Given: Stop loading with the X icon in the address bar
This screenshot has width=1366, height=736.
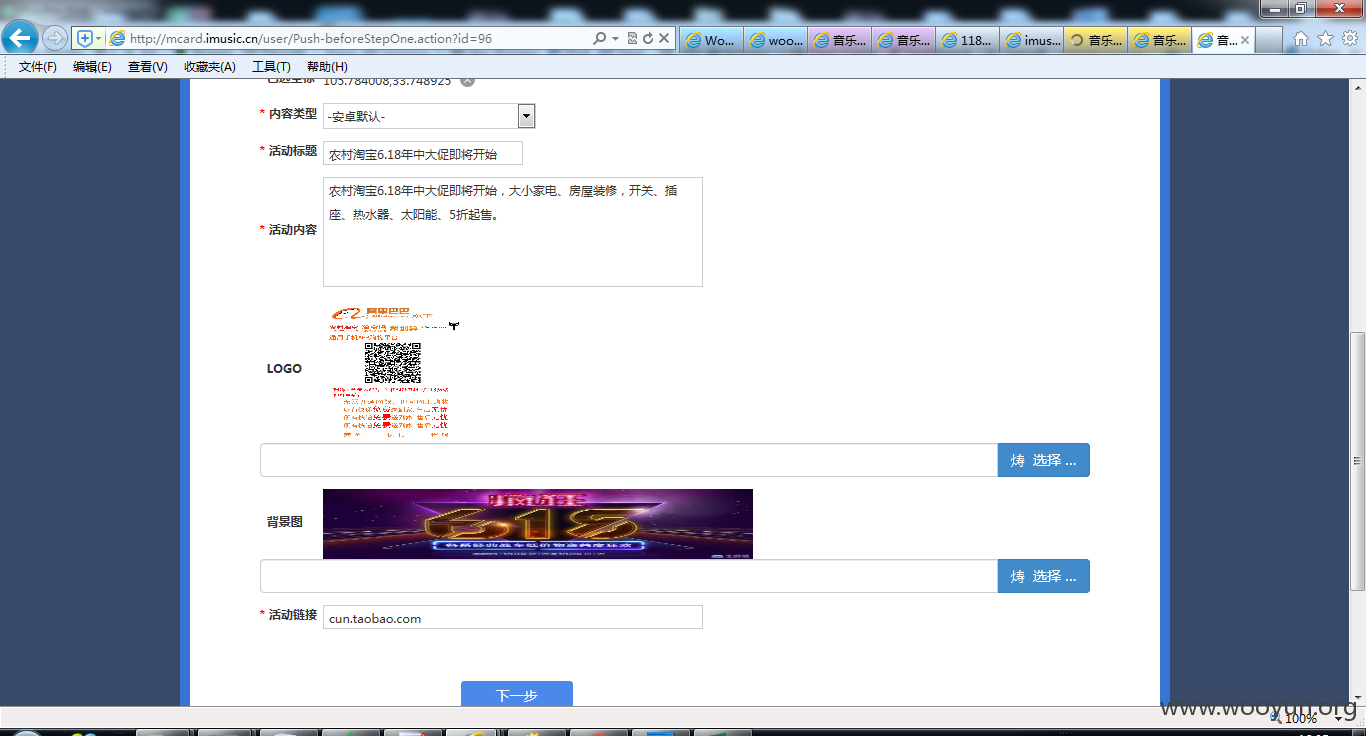Looking at the screenshot, I should click(x=664, y=39).
